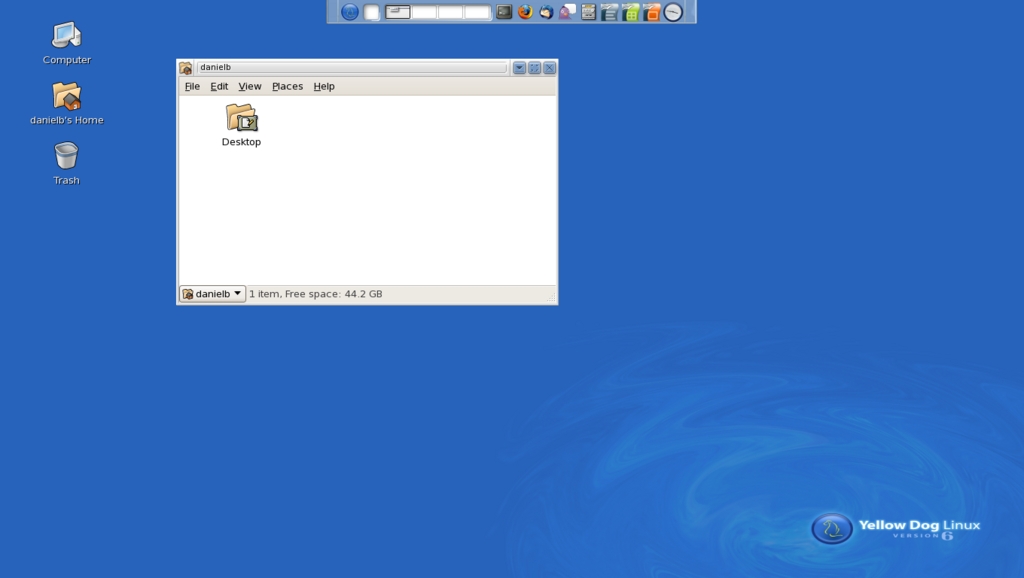Open the Yellow Dog main menu button
The height and width of the screenshot is (578, 1024).
350,12
